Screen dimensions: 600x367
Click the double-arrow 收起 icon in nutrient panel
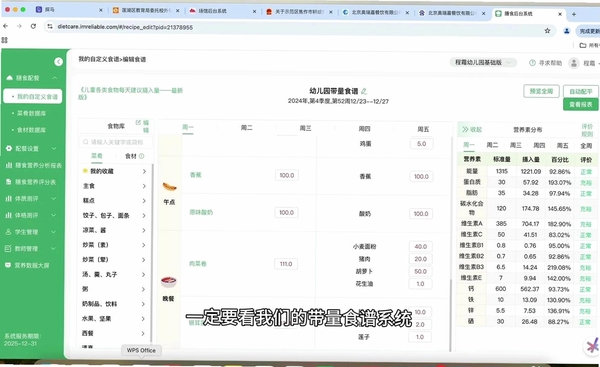[x=465, y=129]
